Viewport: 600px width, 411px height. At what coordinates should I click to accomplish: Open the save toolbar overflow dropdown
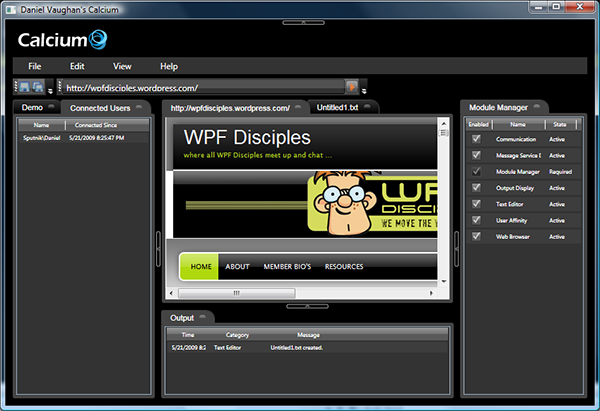click(x=50, y=91)
